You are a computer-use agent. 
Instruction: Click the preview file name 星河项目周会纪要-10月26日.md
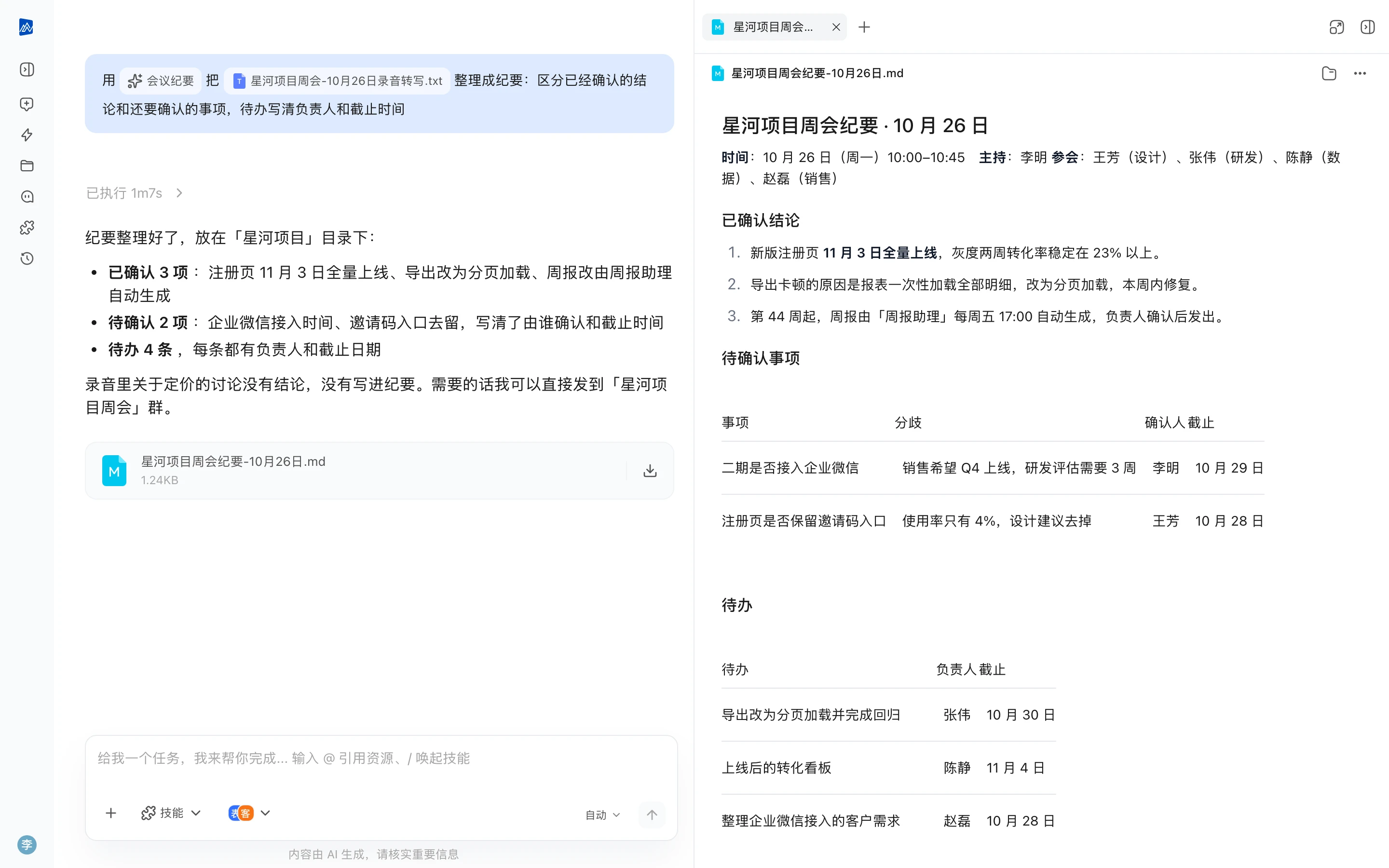tap(817, 73)
